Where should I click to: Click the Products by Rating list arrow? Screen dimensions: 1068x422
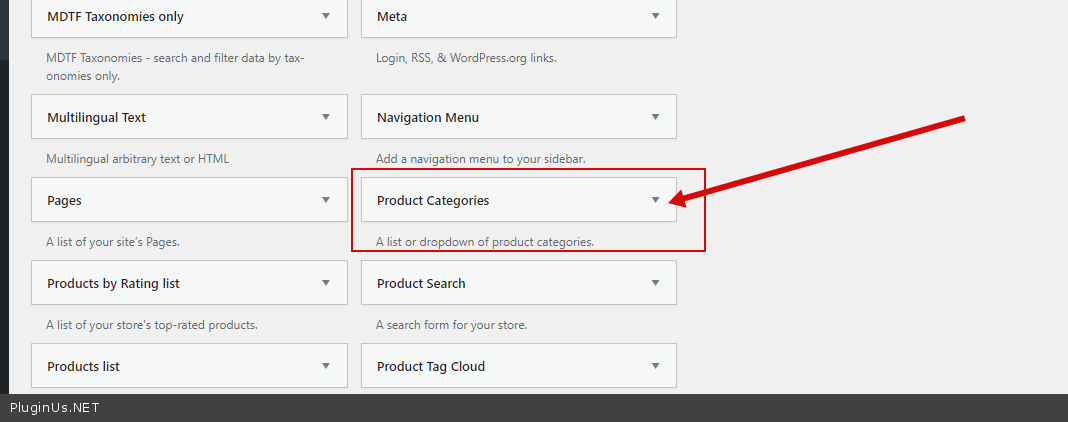point(326,283)
